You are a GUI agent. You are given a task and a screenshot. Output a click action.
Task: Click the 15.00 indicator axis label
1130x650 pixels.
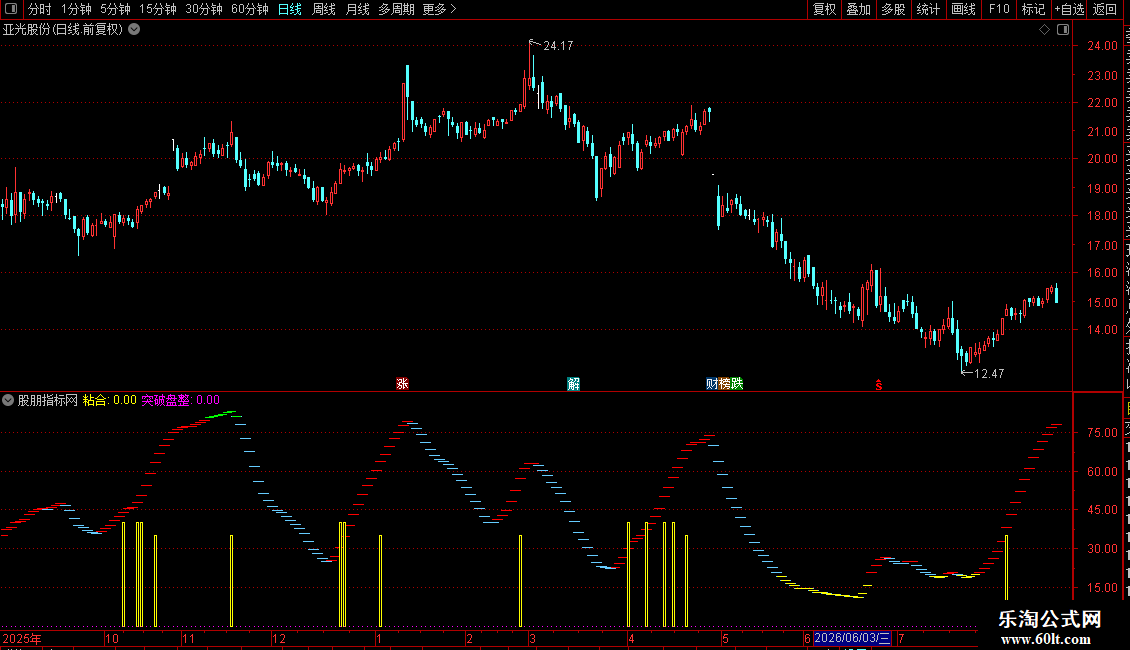1103,588
